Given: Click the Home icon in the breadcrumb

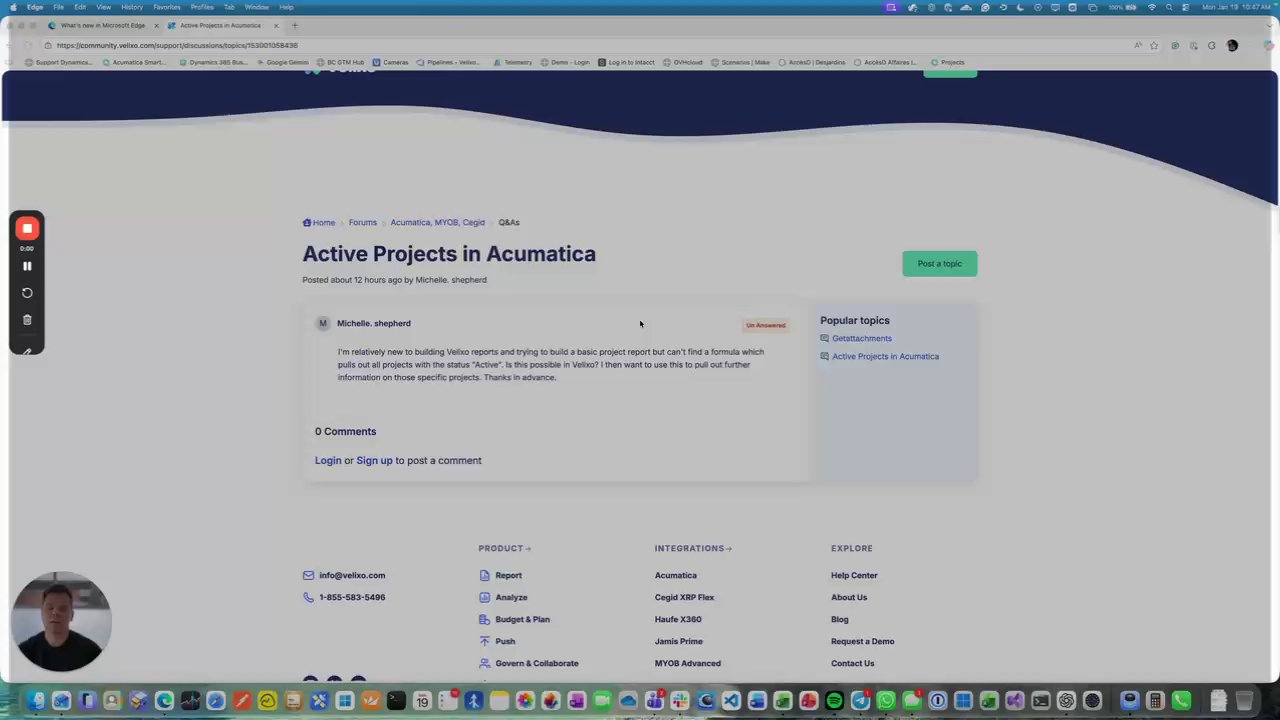Looking at the screenshot, I should coord(307,222).
